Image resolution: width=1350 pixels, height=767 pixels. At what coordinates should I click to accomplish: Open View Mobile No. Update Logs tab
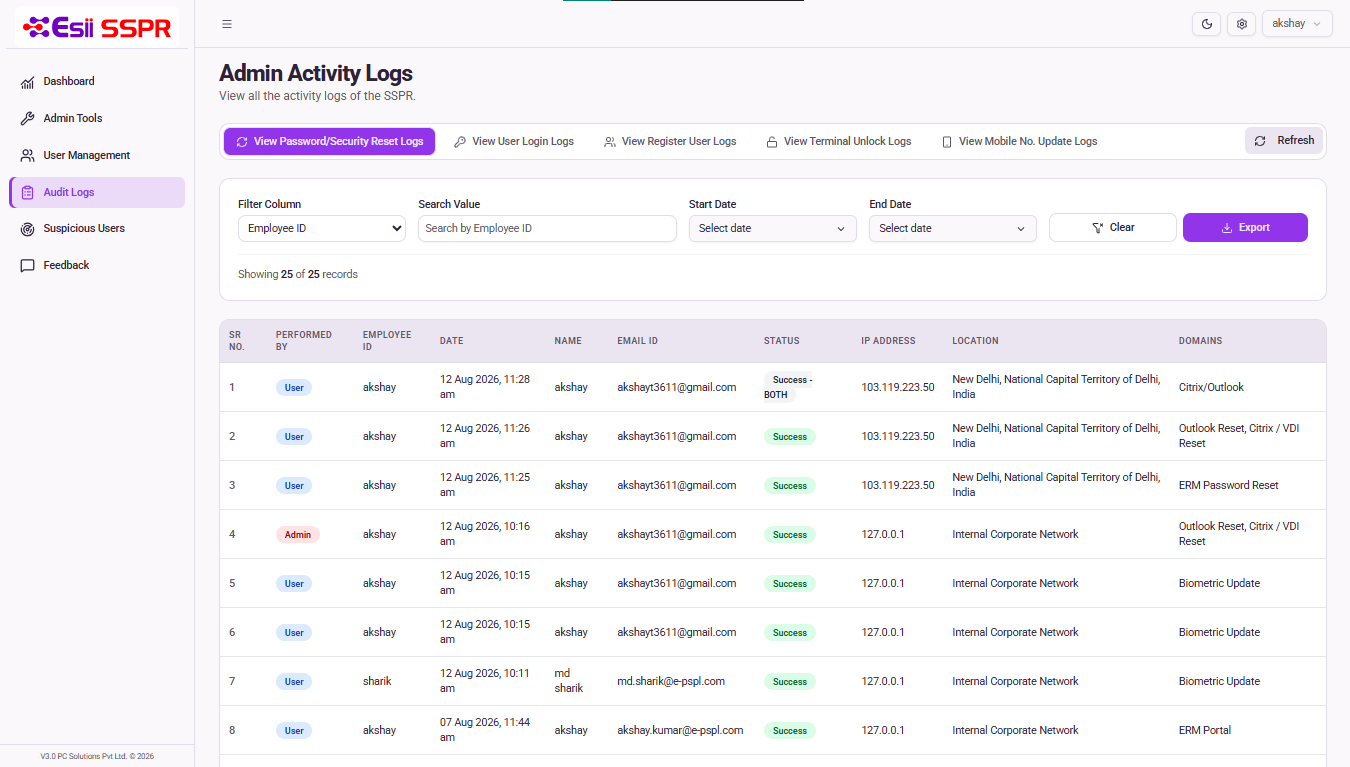point(1020,142)
